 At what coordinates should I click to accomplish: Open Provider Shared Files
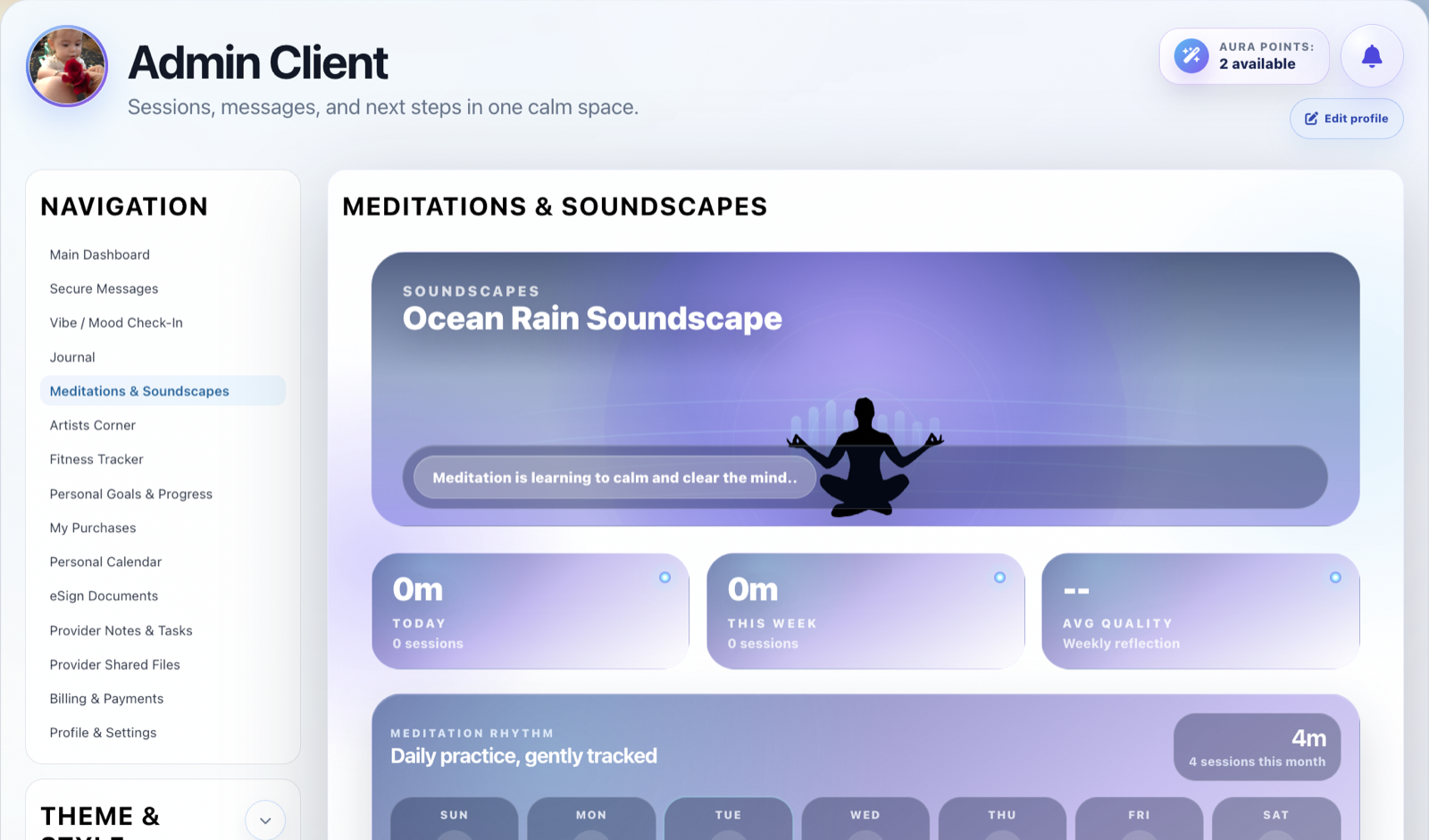point(163,664)
